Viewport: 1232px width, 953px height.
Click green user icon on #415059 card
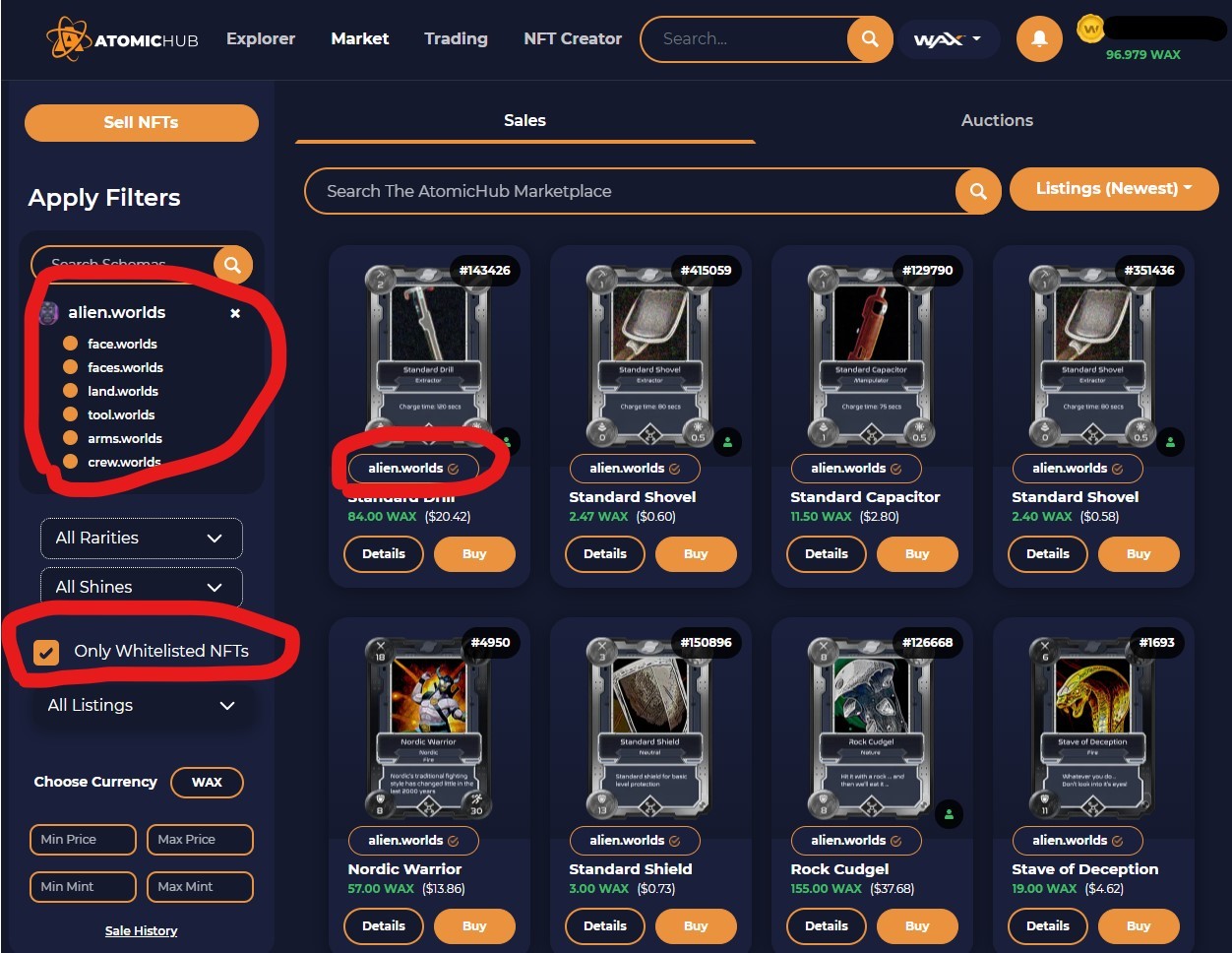727,442
